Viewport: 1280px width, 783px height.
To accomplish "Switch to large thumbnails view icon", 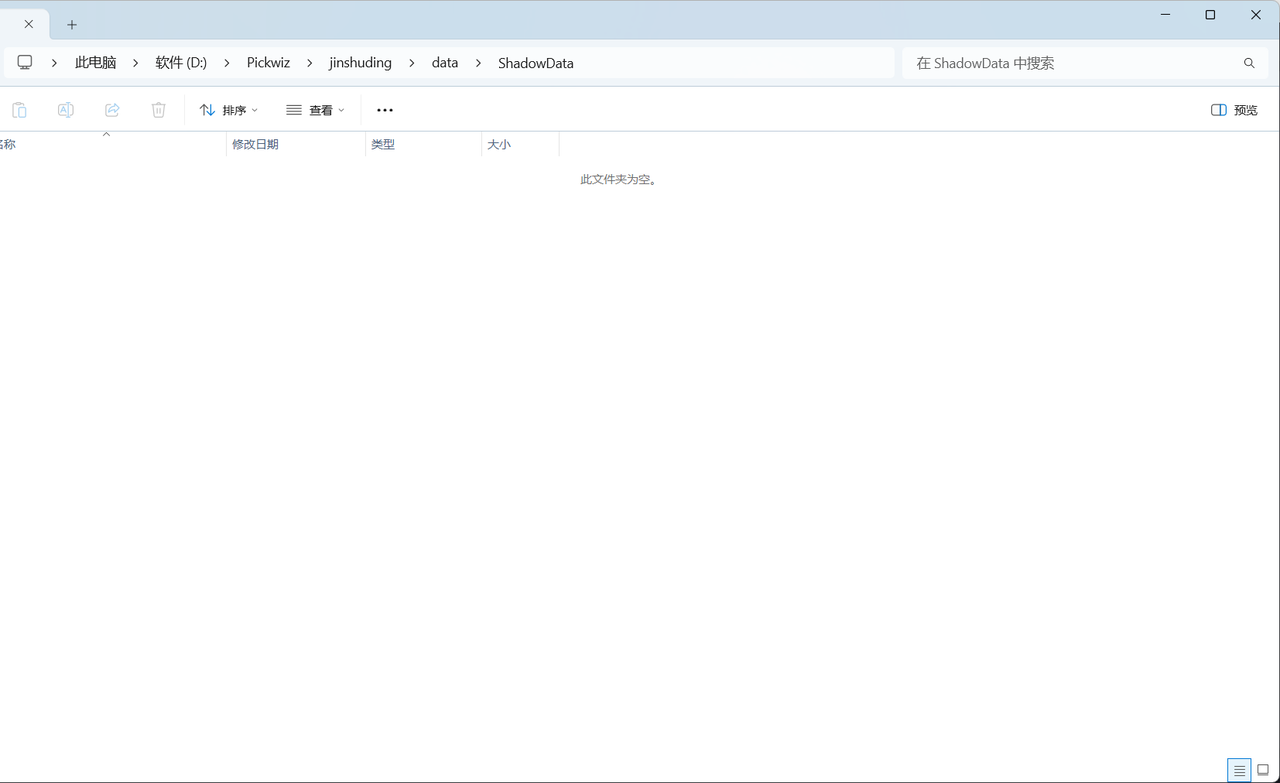I will tap(1263, 770).
